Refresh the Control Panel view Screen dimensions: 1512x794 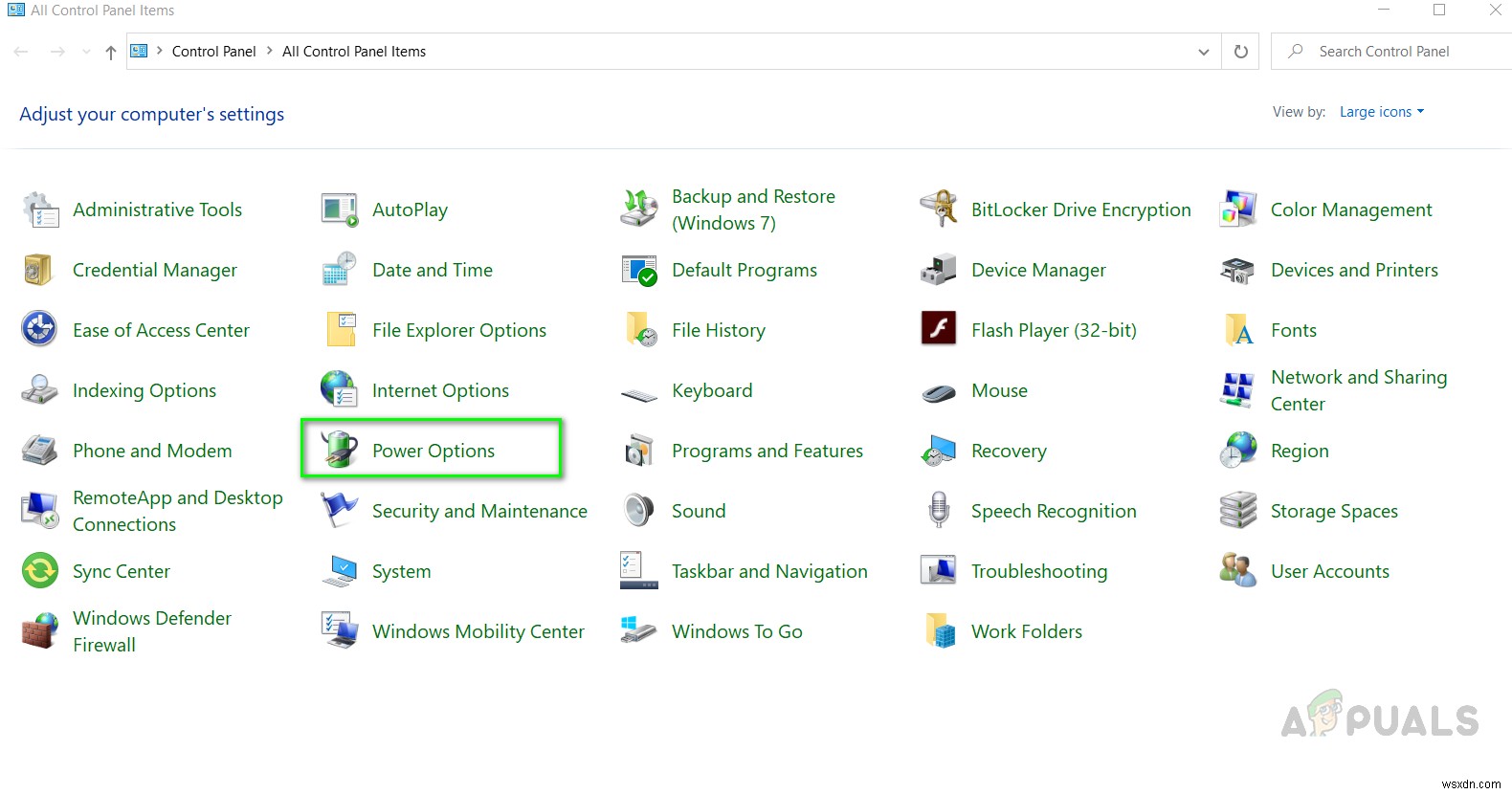(x=1240, y=52)
